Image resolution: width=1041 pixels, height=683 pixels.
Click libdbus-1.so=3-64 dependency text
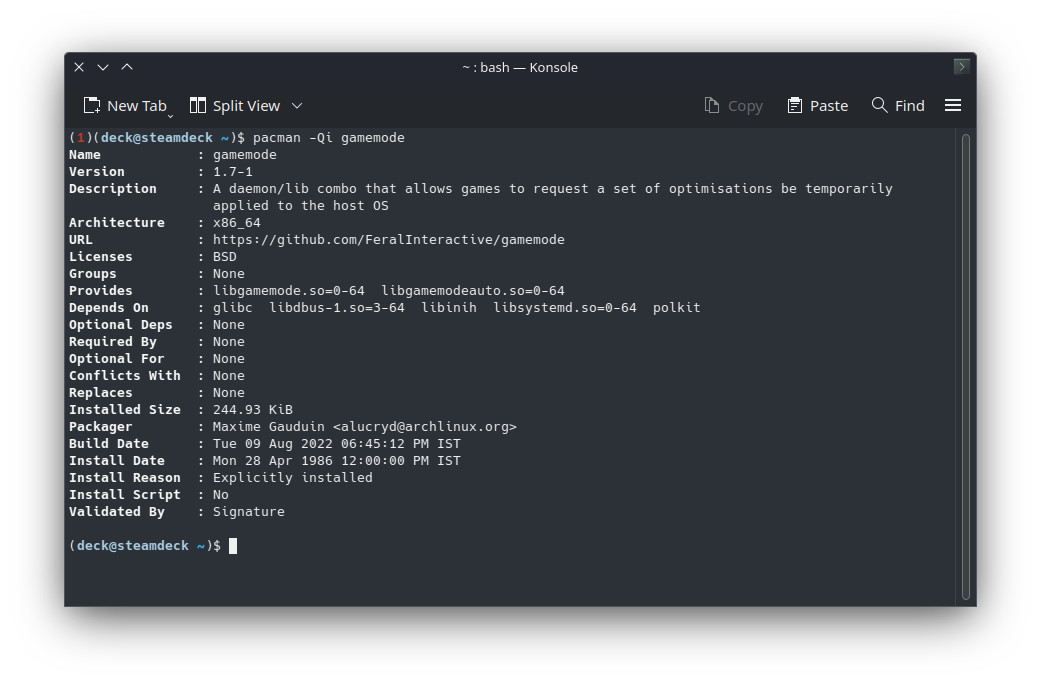[337, 308]
